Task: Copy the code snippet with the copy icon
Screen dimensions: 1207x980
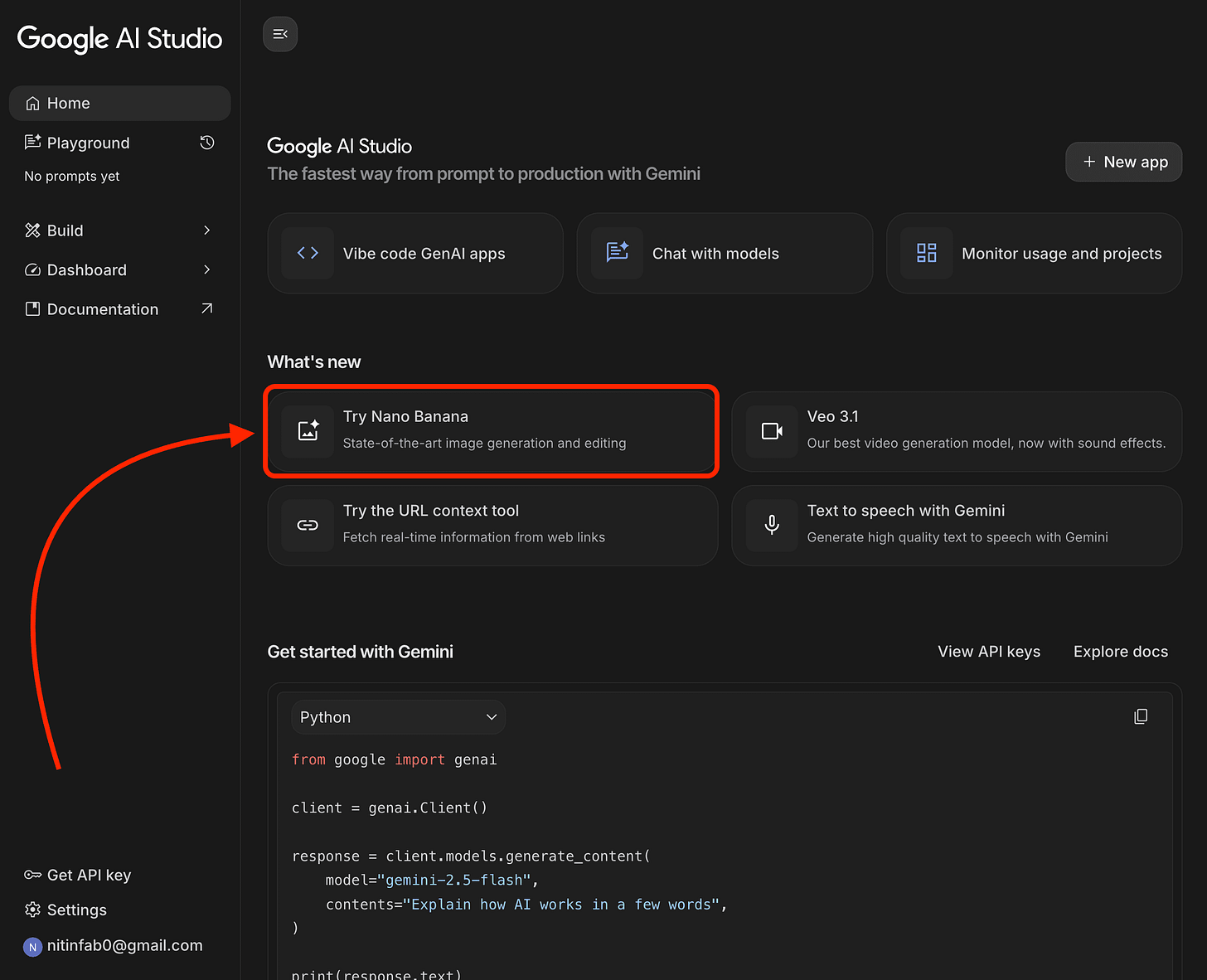Action: (1141, 716)
